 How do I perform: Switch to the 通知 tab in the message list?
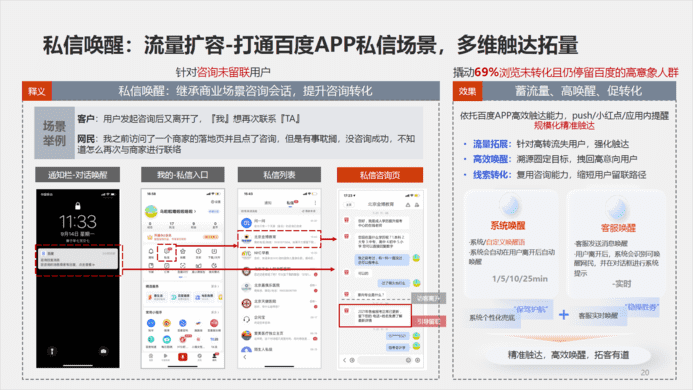[268, 203]
